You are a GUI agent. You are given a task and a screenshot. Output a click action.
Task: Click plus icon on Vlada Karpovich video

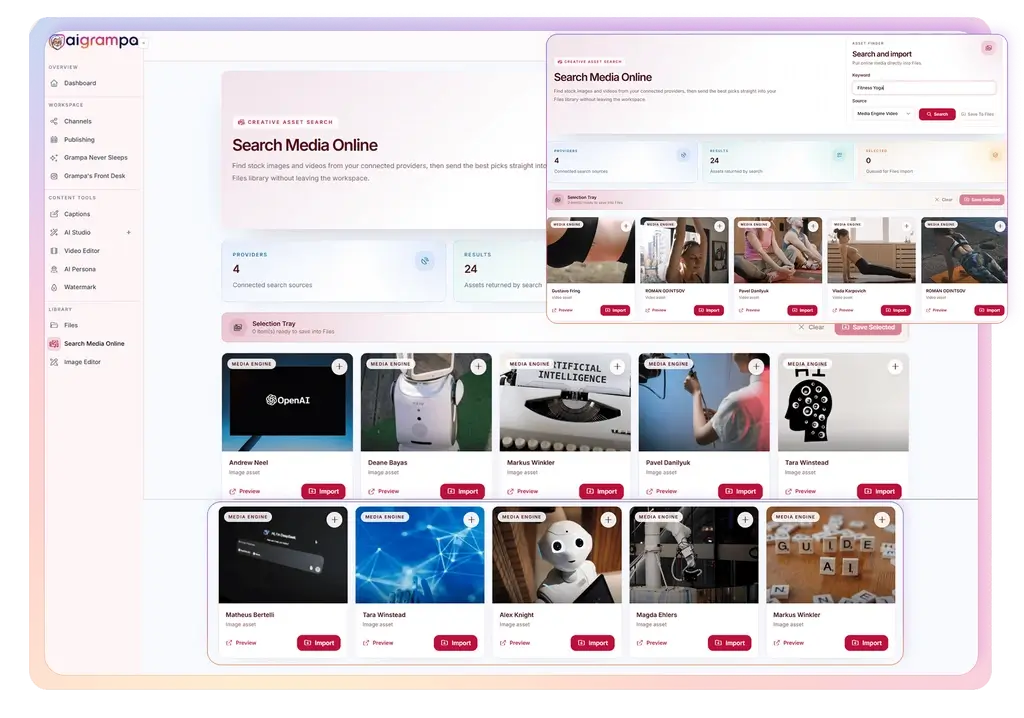906,226
